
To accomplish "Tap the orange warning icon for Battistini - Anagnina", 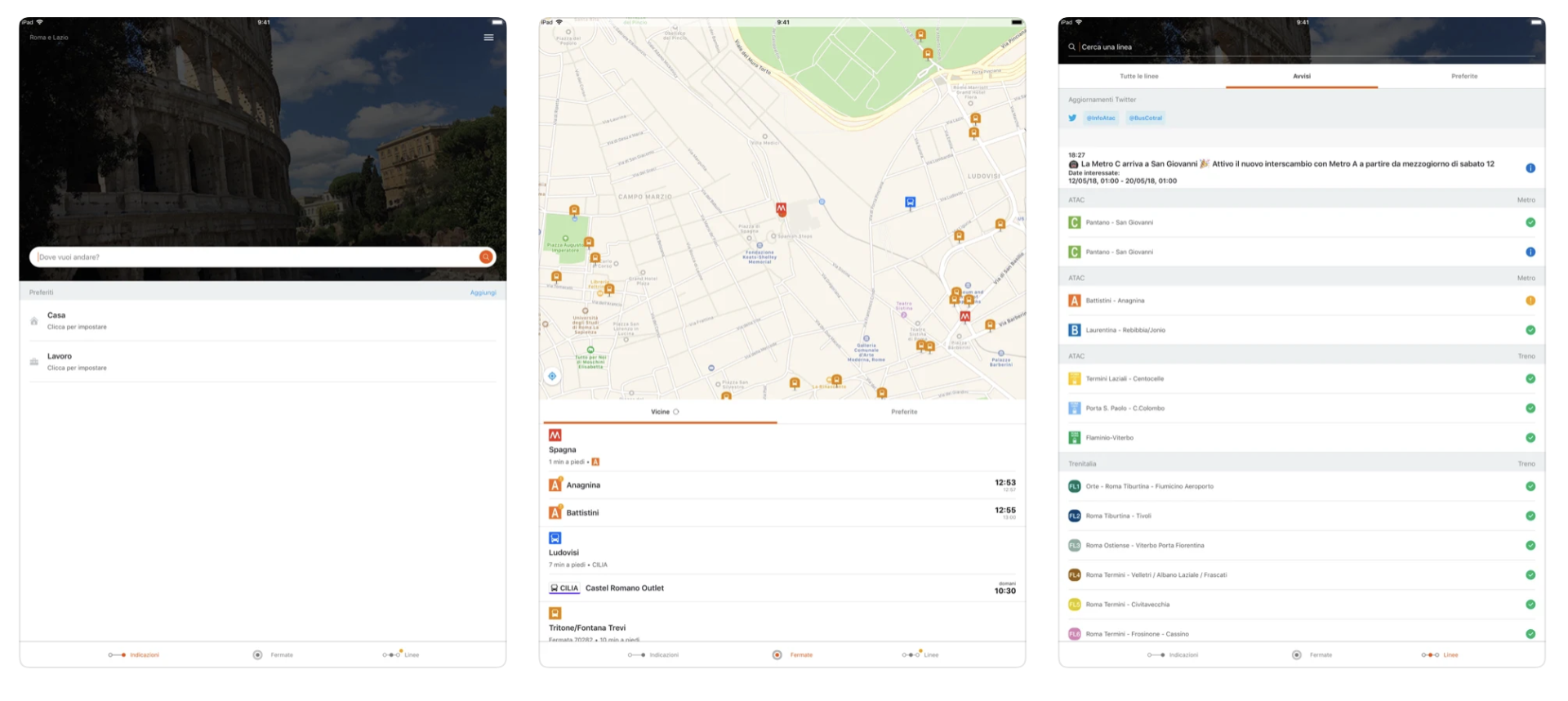I will click(1530, 301).
